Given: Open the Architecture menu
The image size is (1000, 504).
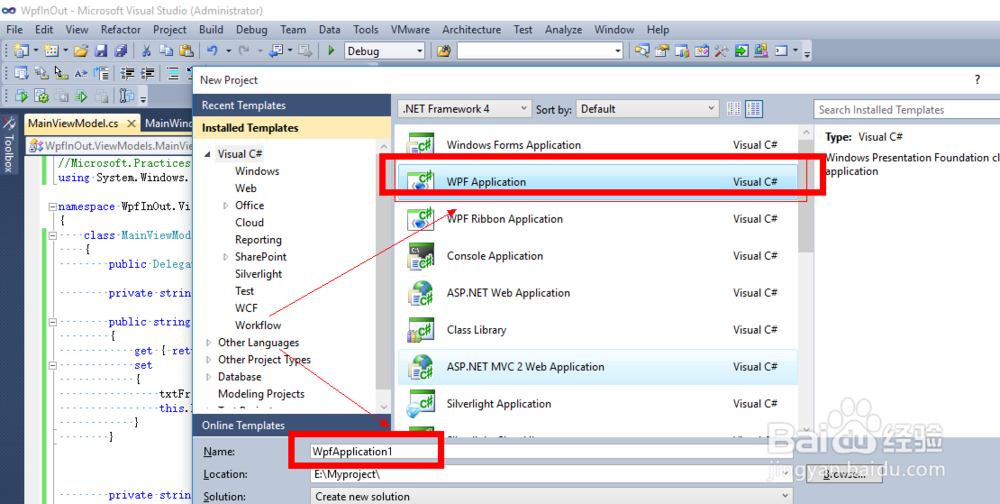Looking at the screenshot, I should (471, 29).
